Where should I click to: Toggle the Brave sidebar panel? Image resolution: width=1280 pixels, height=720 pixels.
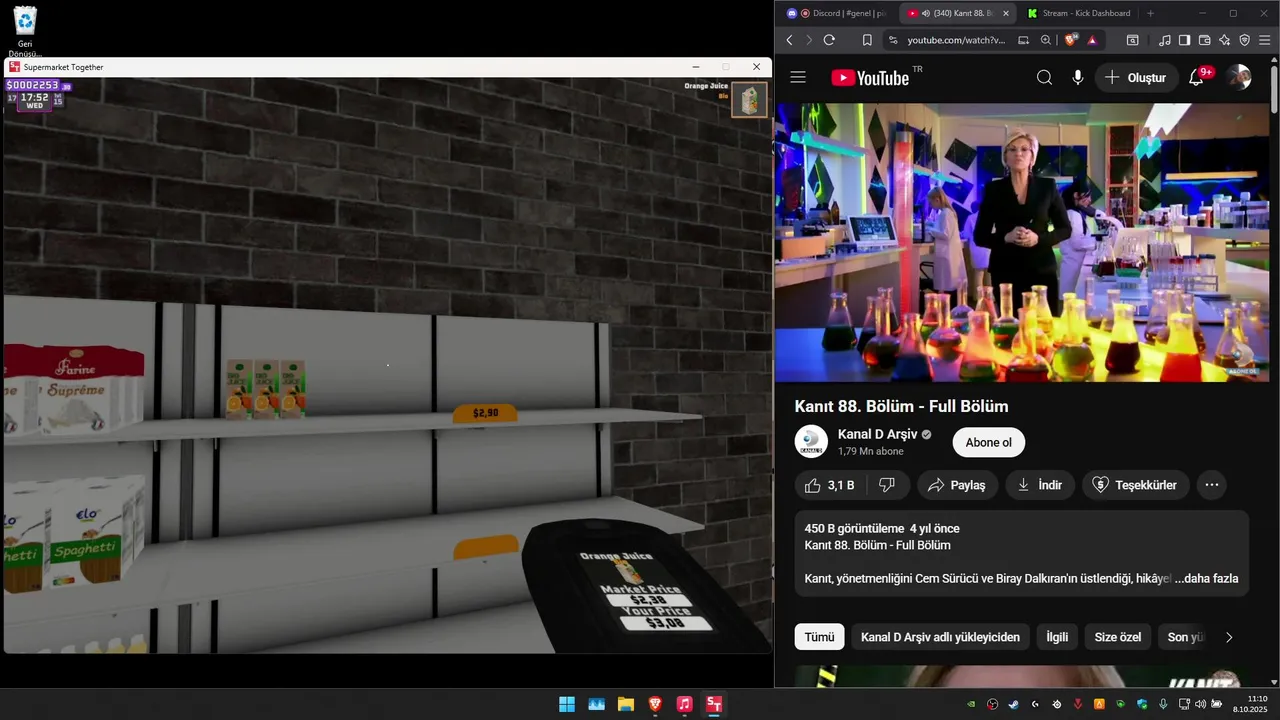pyautogui.click(x=1184, y=40)
